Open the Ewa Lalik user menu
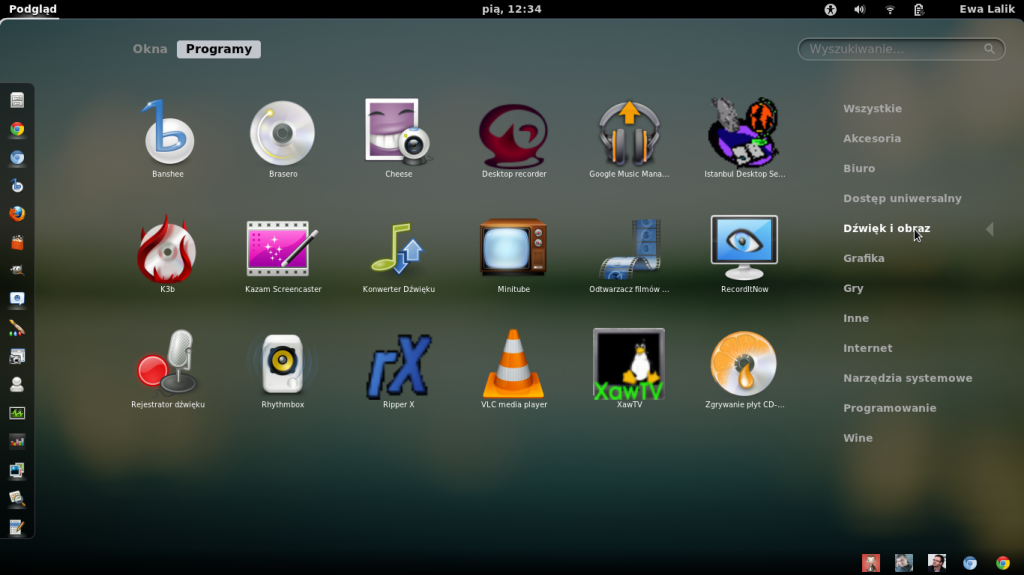Screen dimensions: 1024x575 pyautogui.click(x=987, y=9)
